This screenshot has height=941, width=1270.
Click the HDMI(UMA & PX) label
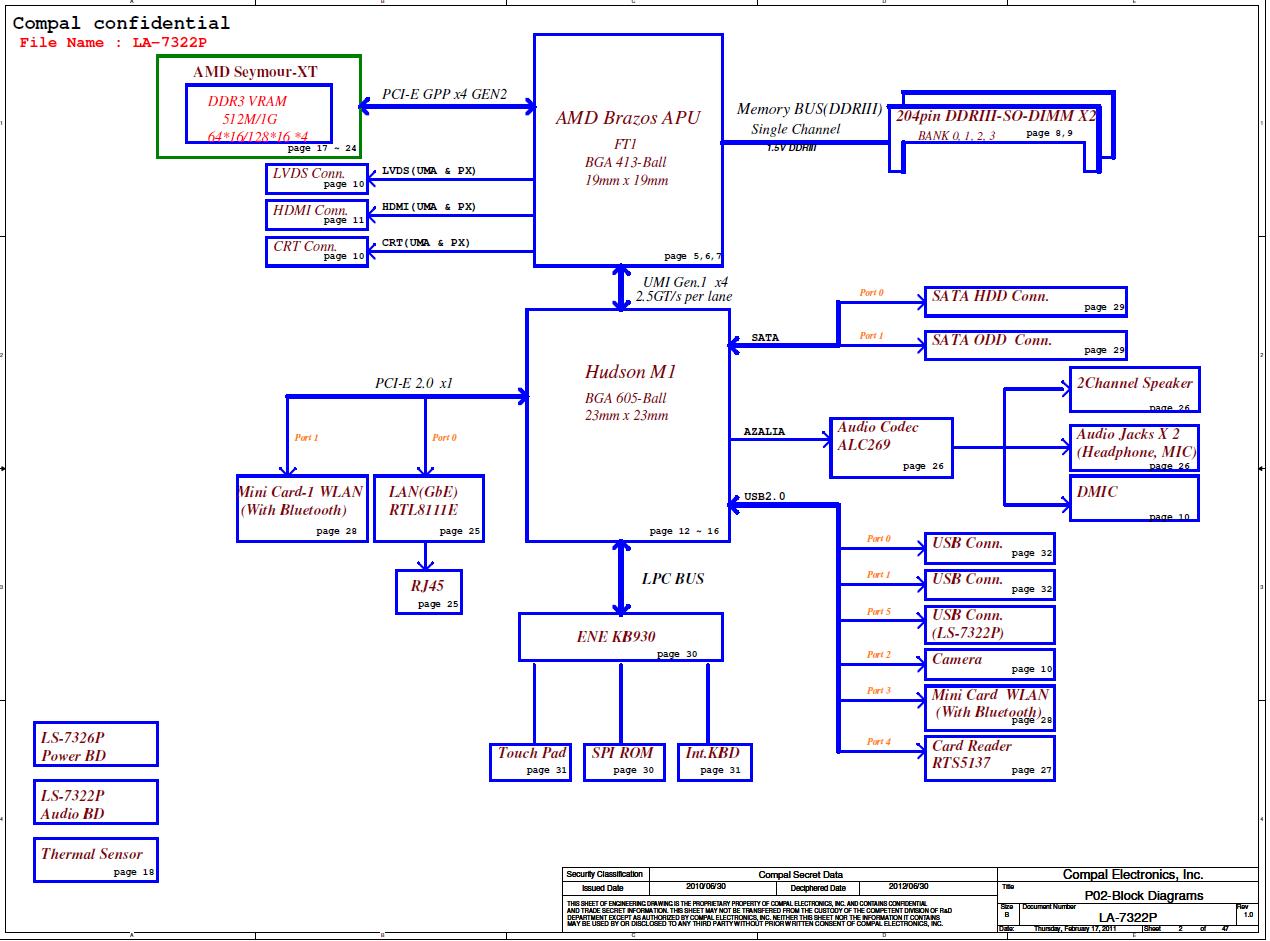pyautogui.click(x=429, y=207)
